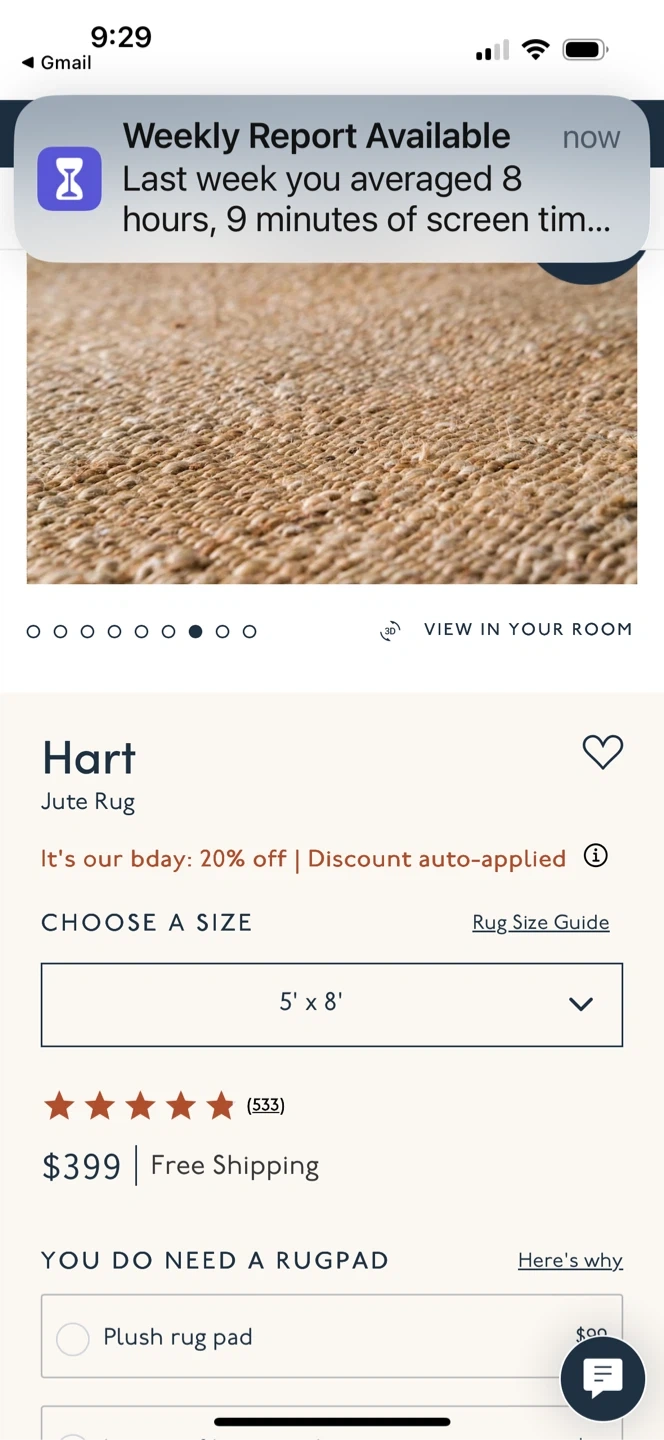664x1440 pixels.
Task: Tap the Screen Time hourglass notification icon
Action: coord(69,179)
